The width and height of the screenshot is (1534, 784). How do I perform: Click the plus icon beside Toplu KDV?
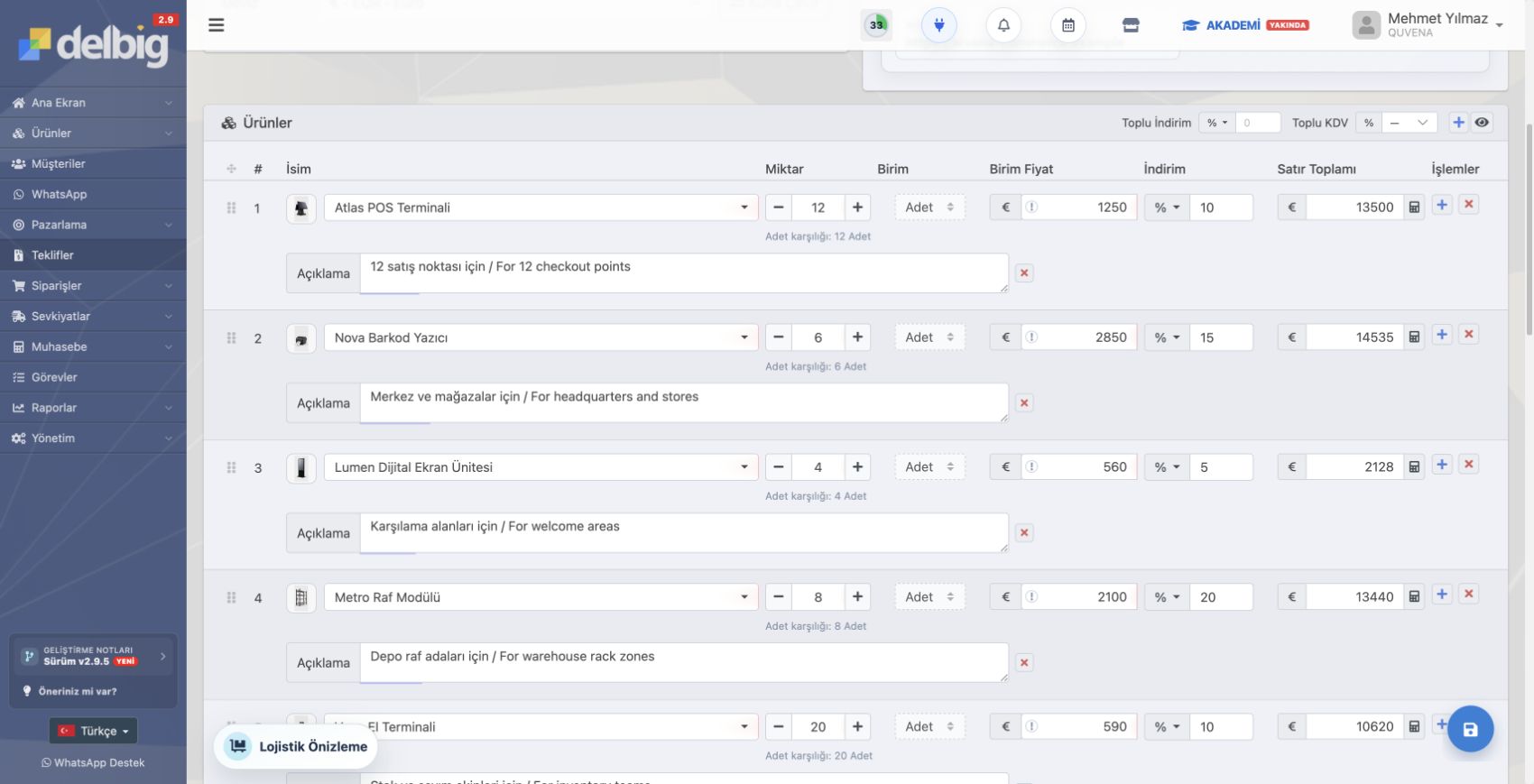1458,123
